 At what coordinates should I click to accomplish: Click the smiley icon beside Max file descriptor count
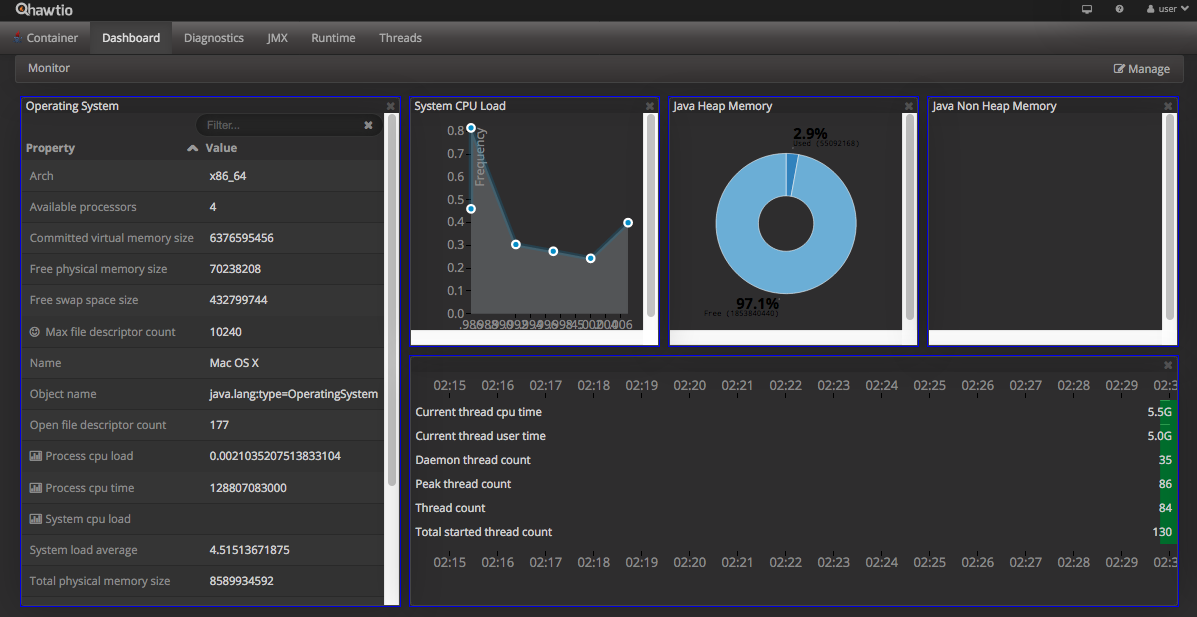coord(34,331)
